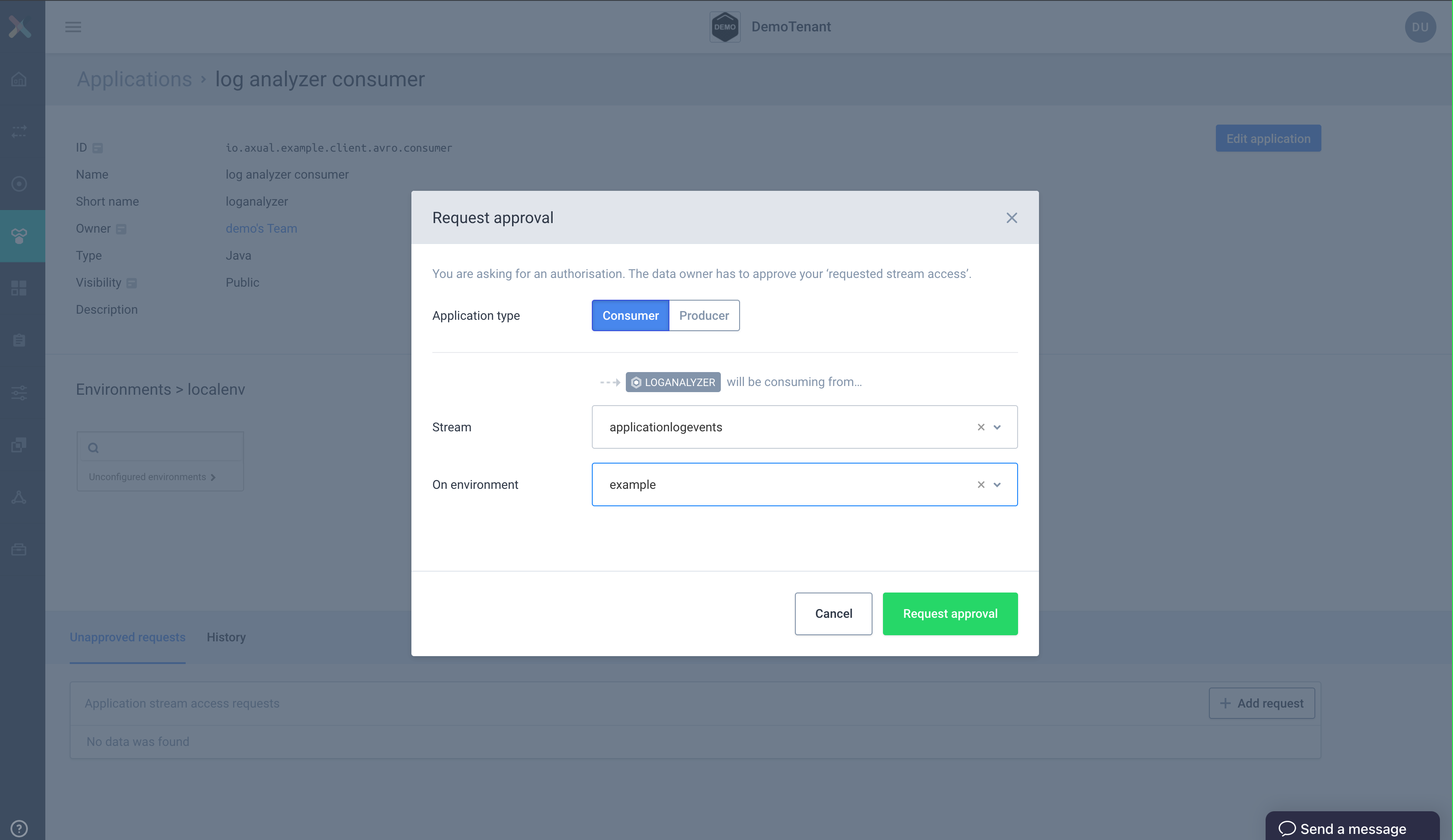The image size is (1453, 840).
Task: Open the help question mark icon
Action: pos(19,829)
